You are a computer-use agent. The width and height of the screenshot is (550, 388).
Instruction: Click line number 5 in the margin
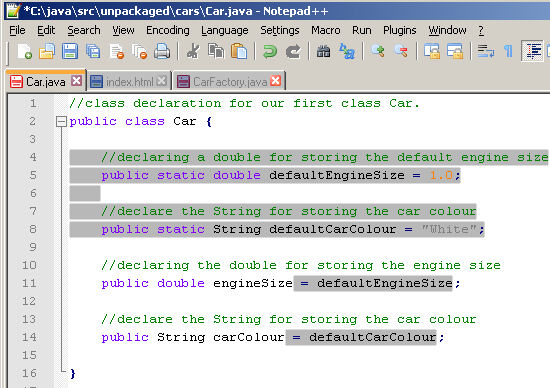coord(33,175)
